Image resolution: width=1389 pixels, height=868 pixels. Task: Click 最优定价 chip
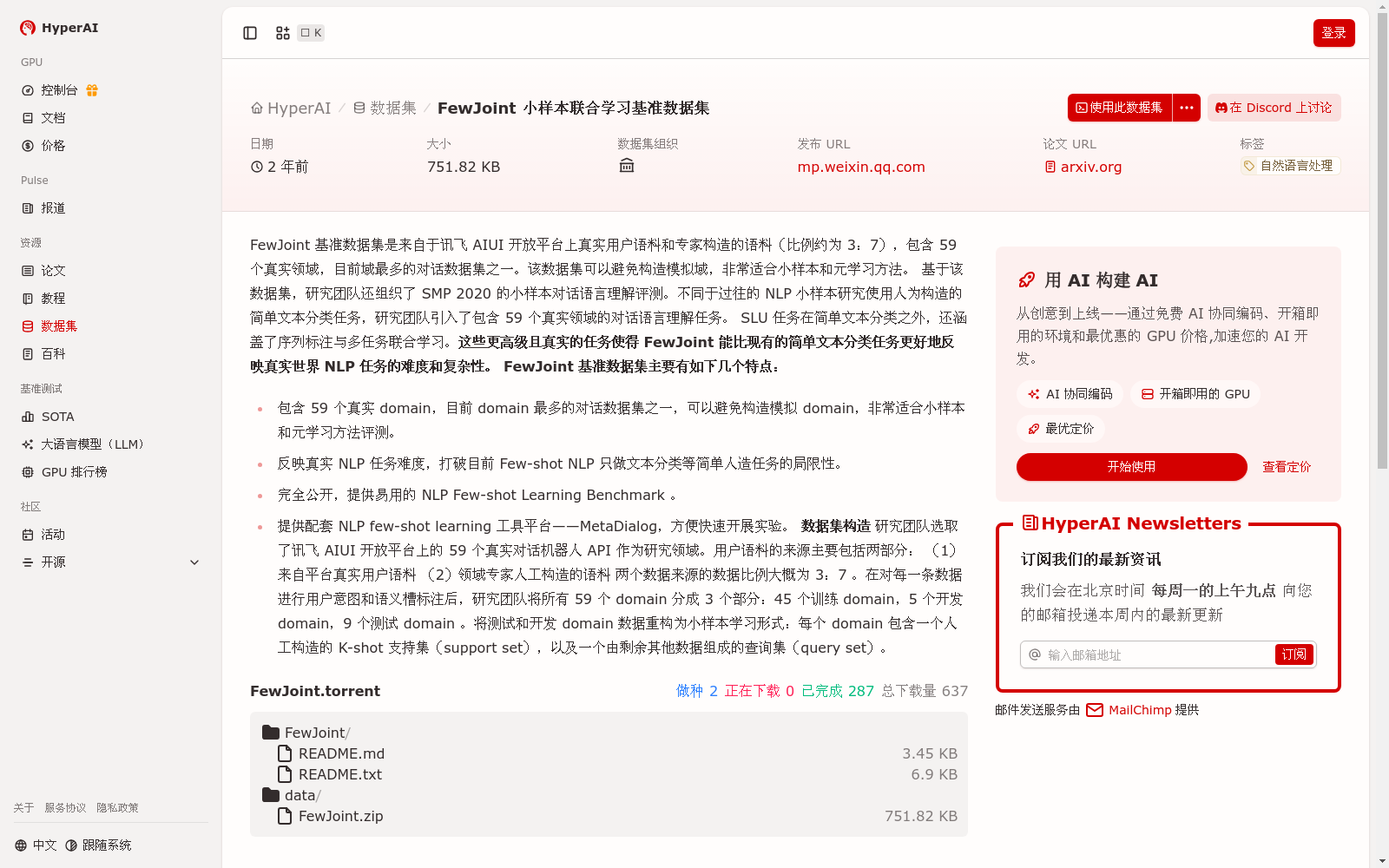point(1061,429)
